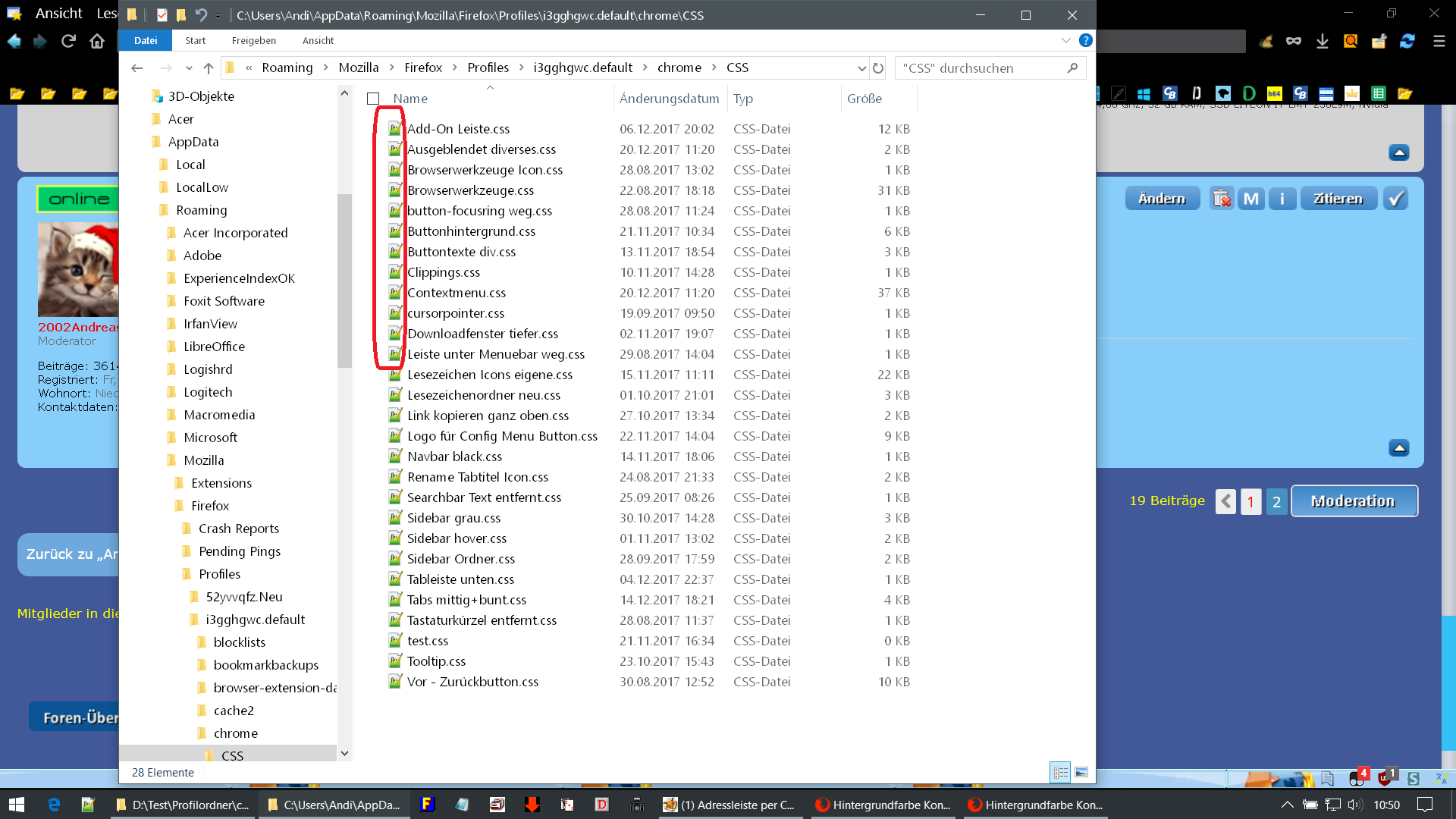Switch to large icons view in status bar
The width and height of the screenshot is (1456, 819).
tap(1081, 772)
